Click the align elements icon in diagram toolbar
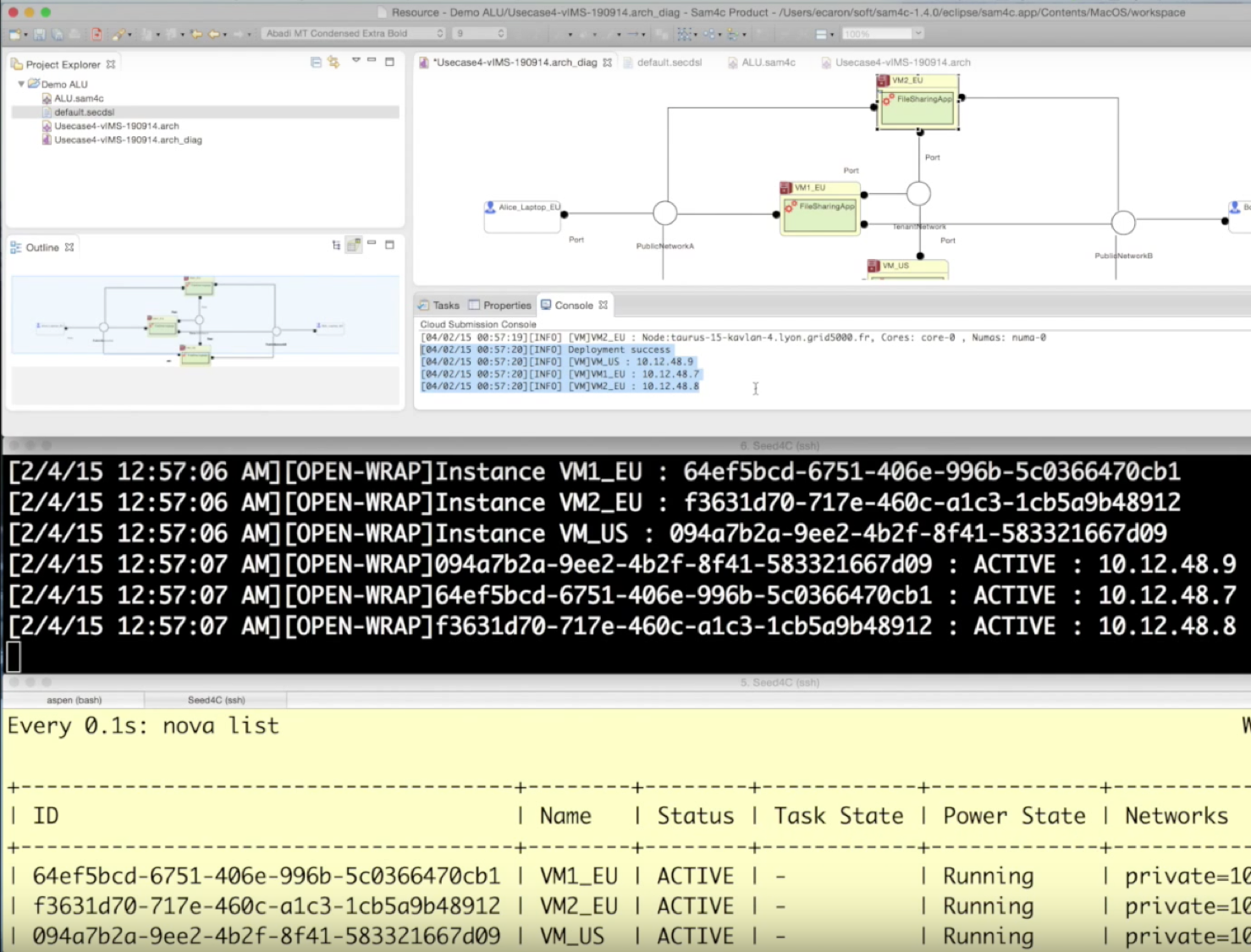 (732, 34)
